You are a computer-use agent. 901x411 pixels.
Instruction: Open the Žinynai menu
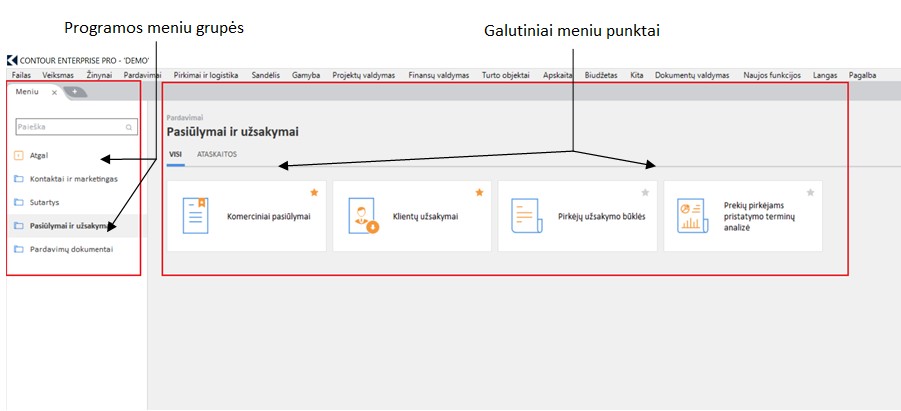coord(99,75)
